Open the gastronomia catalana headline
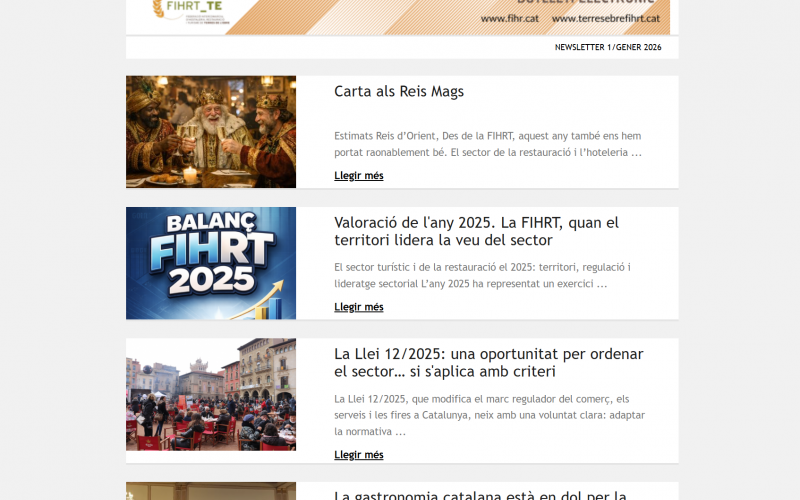Screen dimensions: 800x500 click(480, 494)
